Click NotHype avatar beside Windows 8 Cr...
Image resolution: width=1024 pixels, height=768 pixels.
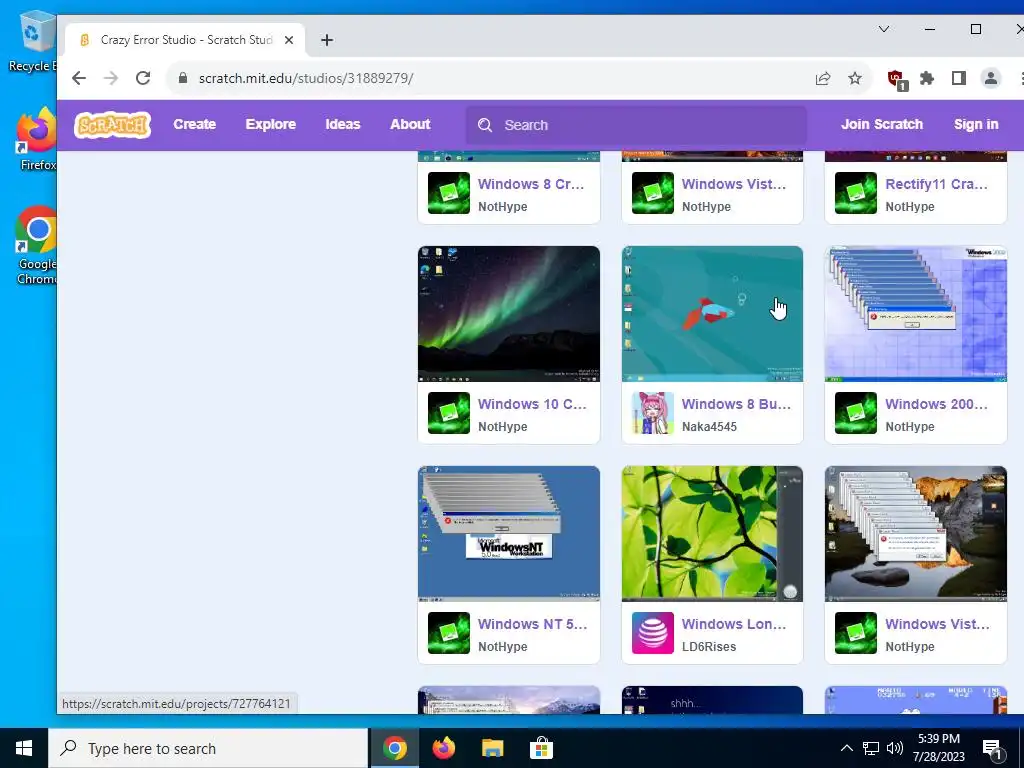pyautogui.click(x=449, y=193)
